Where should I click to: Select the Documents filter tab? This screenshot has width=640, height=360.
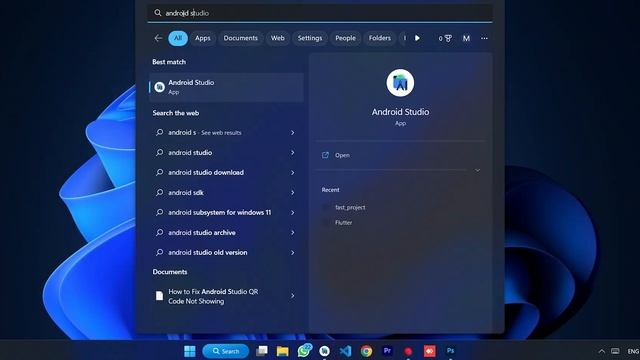click(x=240, y=38)
